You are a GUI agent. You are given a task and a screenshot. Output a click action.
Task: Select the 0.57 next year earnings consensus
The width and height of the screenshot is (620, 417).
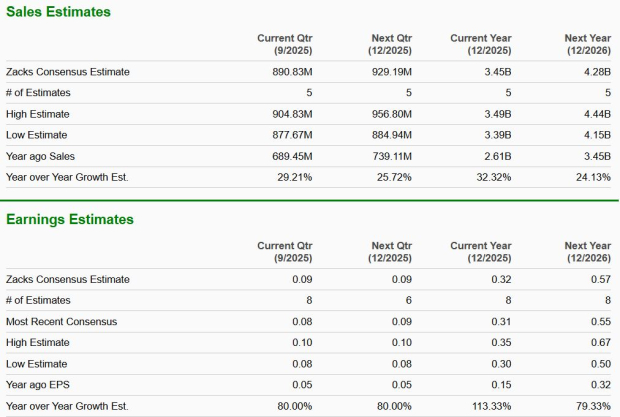tap(601, 280)
